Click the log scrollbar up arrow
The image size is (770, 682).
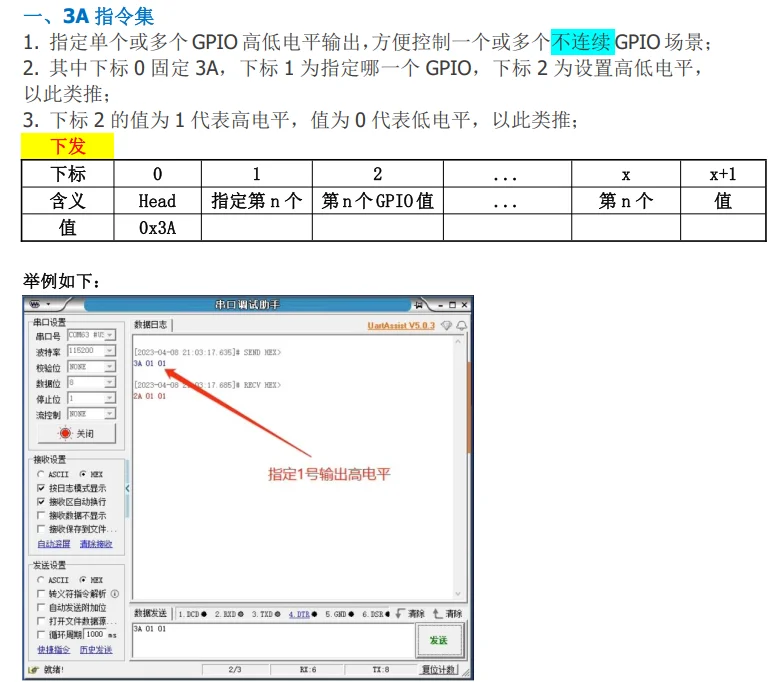(458, 341)
